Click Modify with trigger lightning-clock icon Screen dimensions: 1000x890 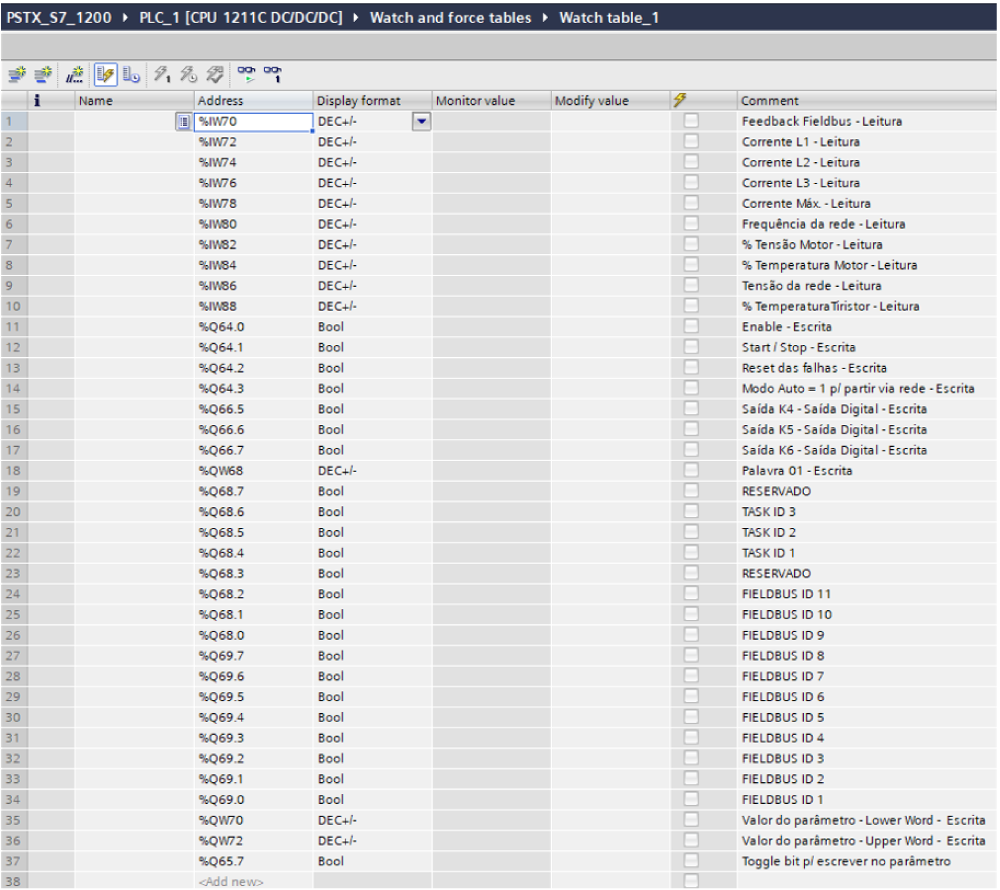click(188, 75)
